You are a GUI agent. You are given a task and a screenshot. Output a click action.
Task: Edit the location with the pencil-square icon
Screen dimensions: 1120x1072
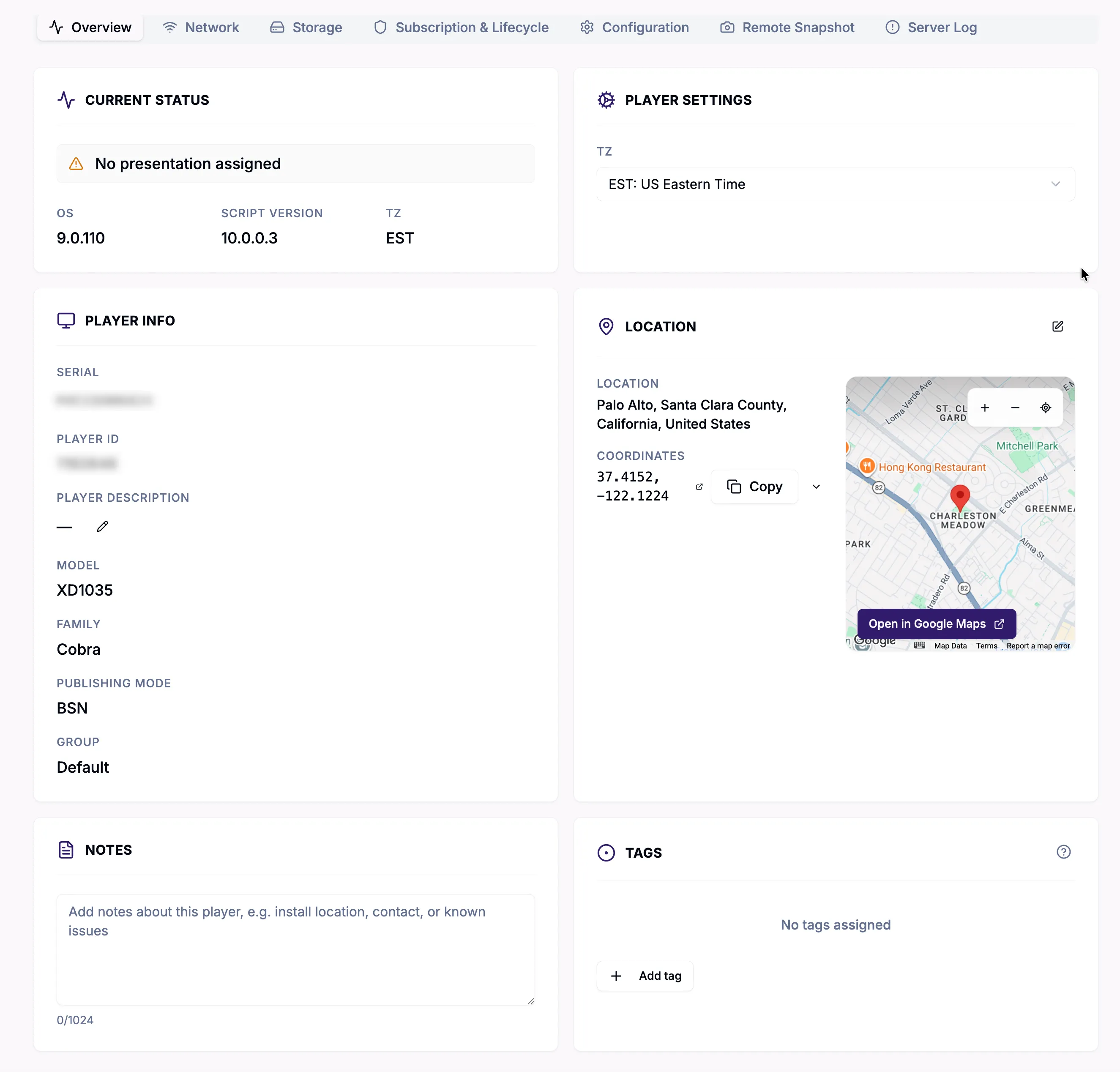click(x=1057, y=326)
